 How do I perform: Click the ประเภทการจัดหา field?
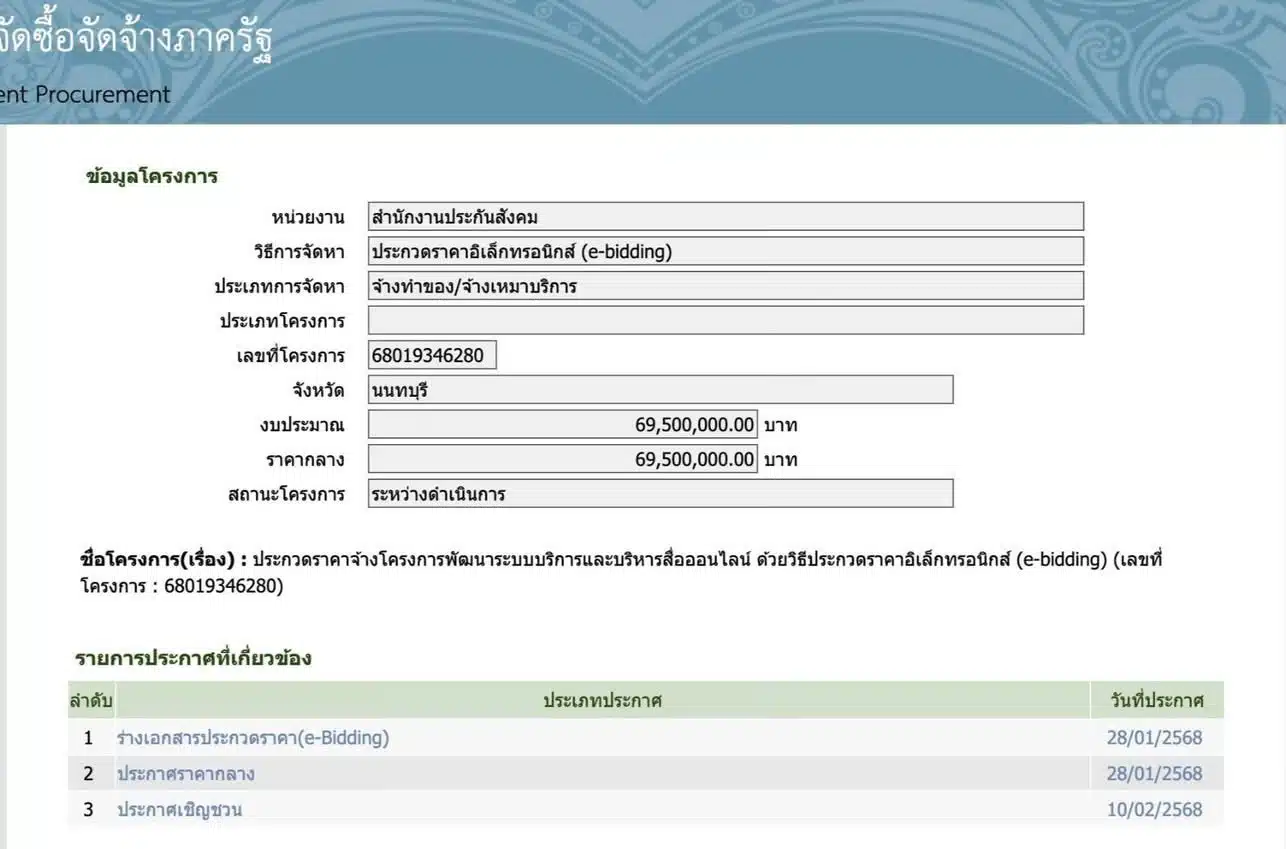click(x=725, y=286)
